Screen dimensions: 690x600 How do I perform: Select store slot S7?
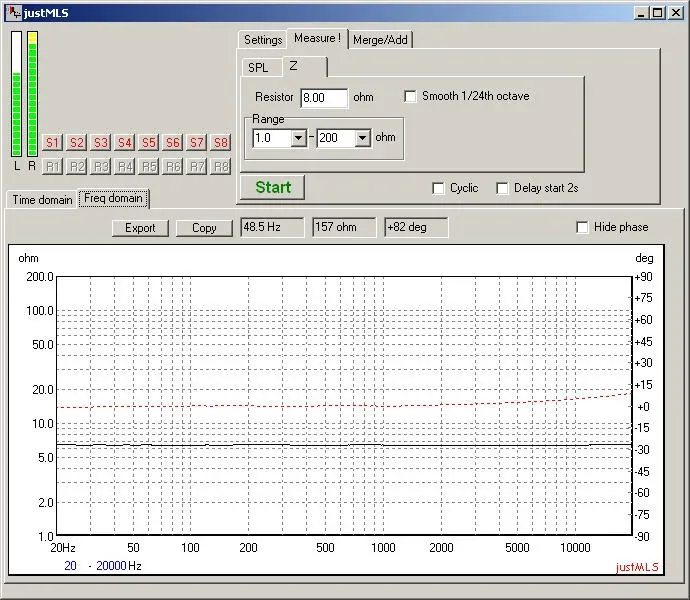pyautogui.click(x=197, y=143)
